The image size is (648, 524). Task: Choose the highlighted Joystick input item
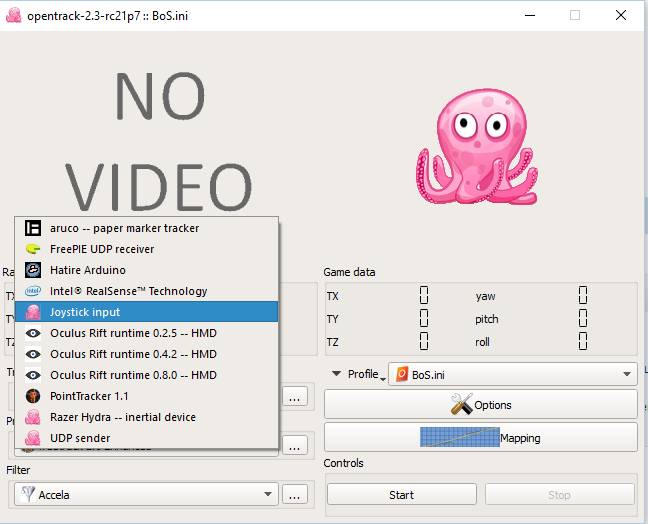146,312
